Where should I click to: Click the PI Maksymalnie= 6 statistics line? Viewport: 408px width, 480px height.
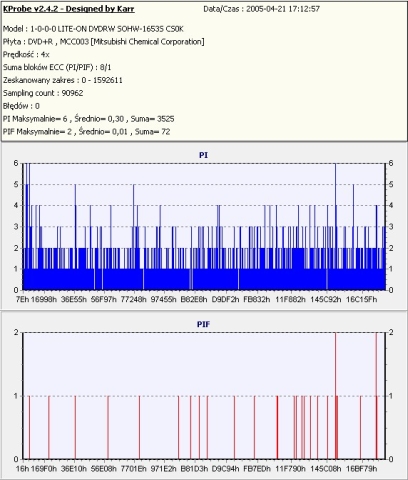pos(89,119)
